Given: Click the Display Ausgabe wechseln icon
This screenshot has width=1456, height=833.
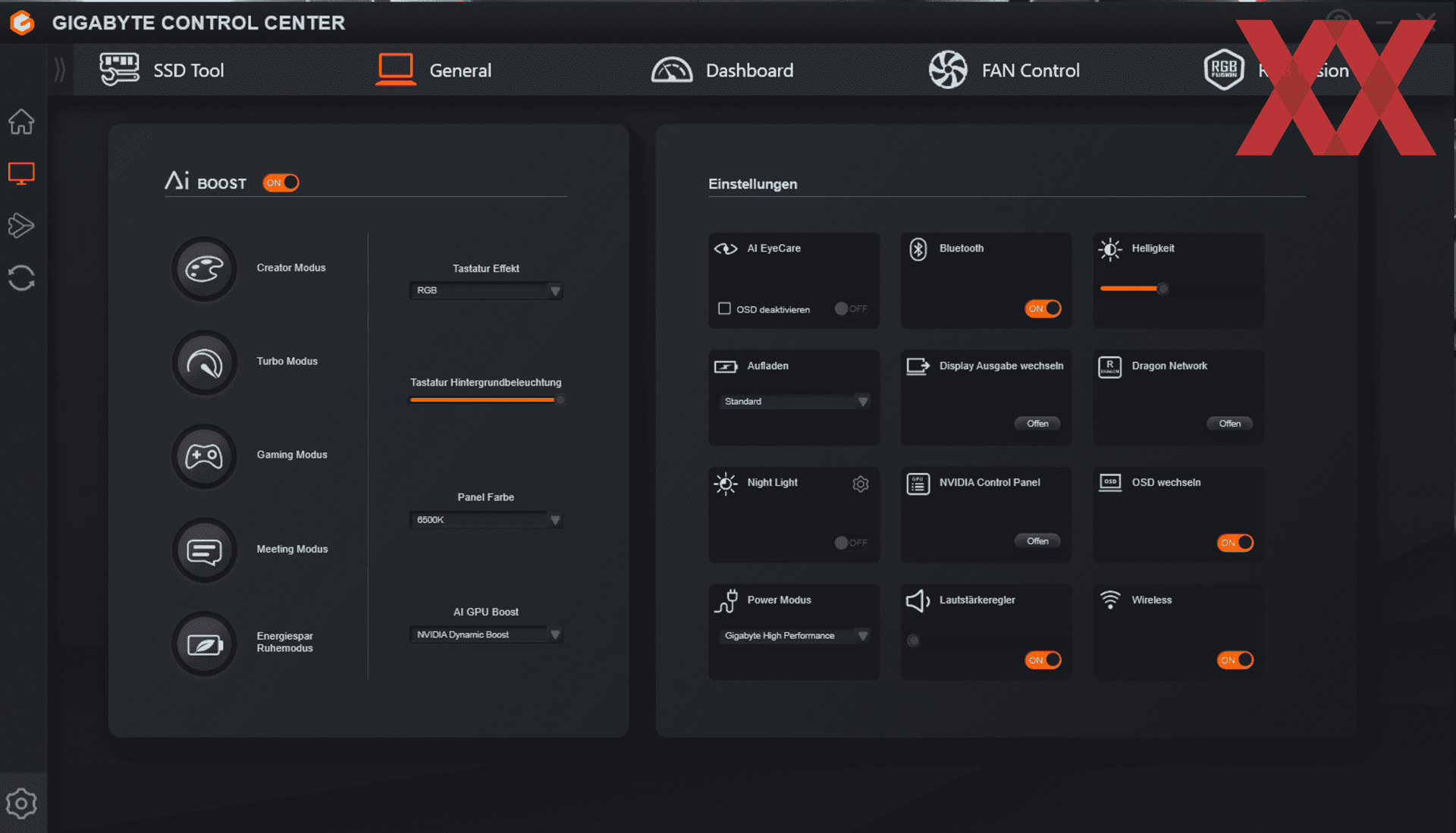Looking at the screenshot, I should 918,367.
